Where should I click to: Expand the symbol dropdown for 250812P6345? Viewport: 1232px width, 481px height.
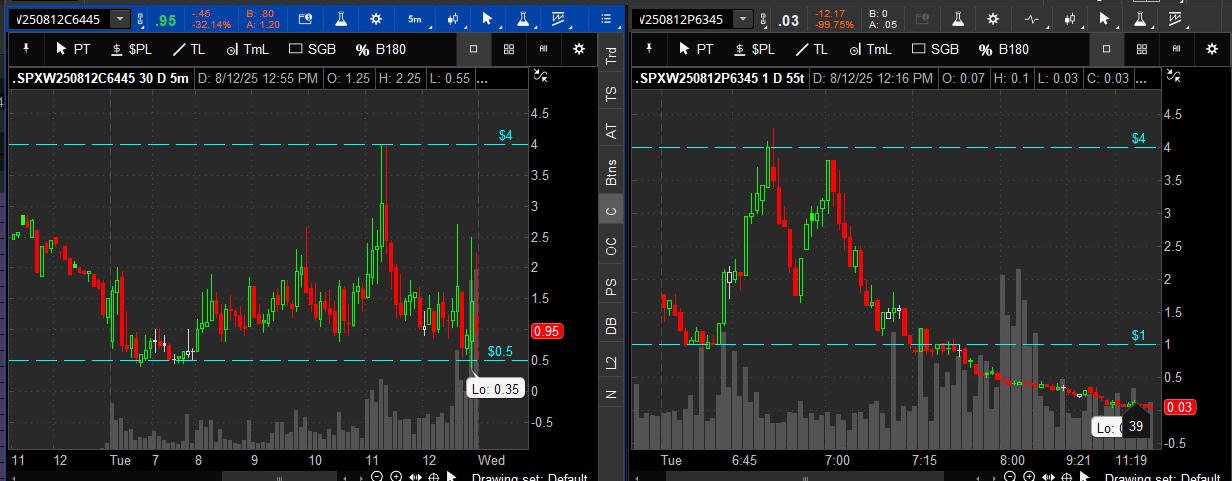point(743,19)
